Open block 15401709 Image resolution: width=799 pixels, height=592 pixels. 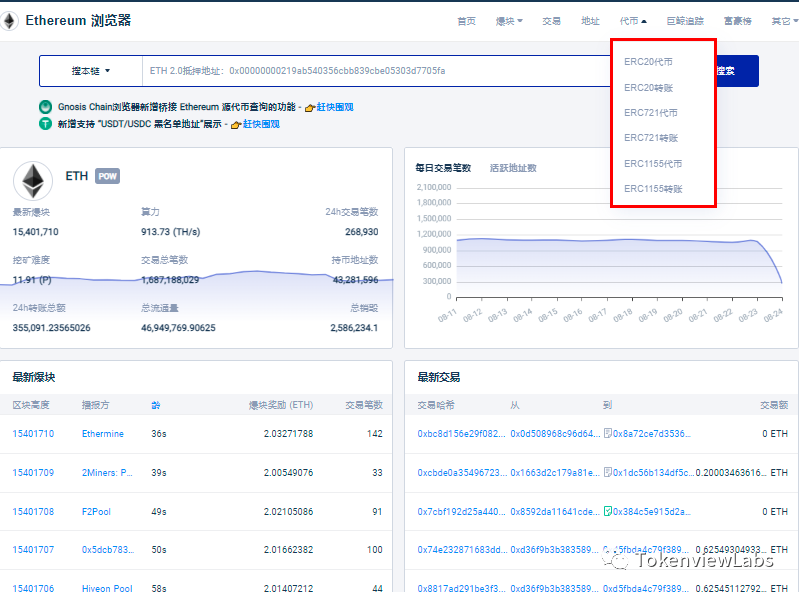pyautogui.click(x=33, y=472)
